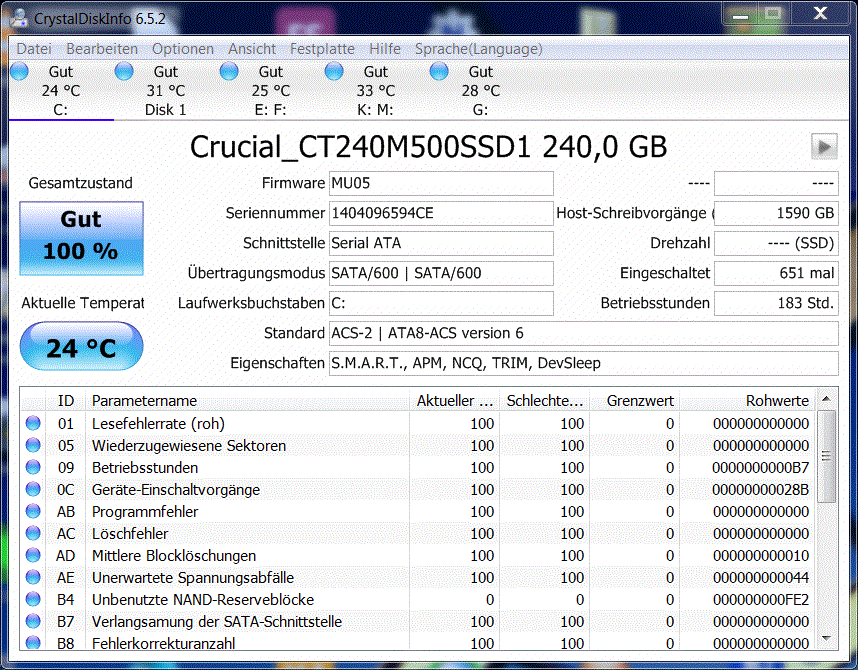Open the Hilfe menu

pyautogui.click(x=385, y=49)
